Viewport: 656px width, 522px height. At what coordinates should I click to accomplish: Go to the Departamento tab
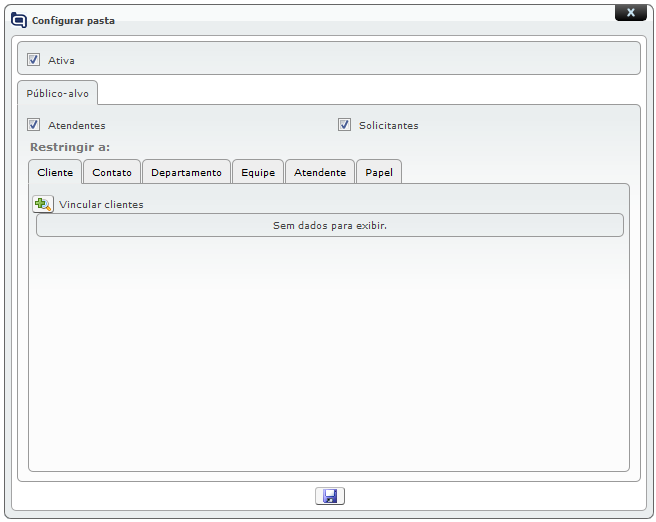pos(186,172)
